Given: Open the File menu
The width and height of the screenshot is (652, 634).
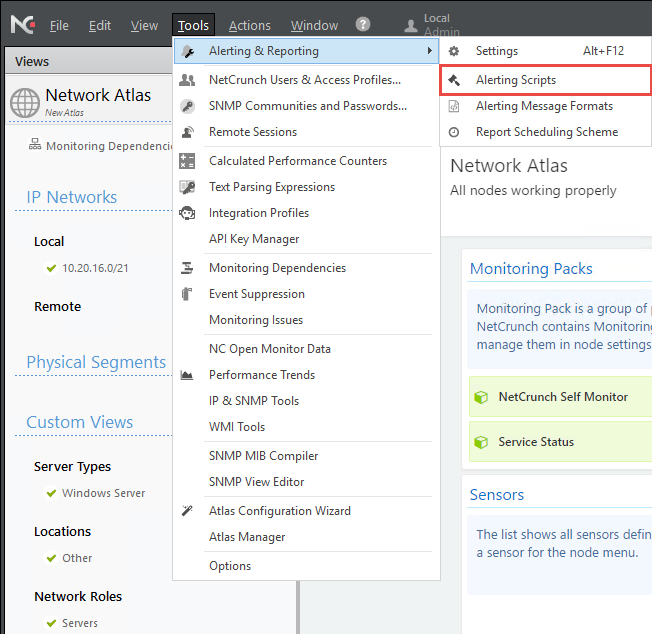Looking at the screenshot, I should point(59,25).
